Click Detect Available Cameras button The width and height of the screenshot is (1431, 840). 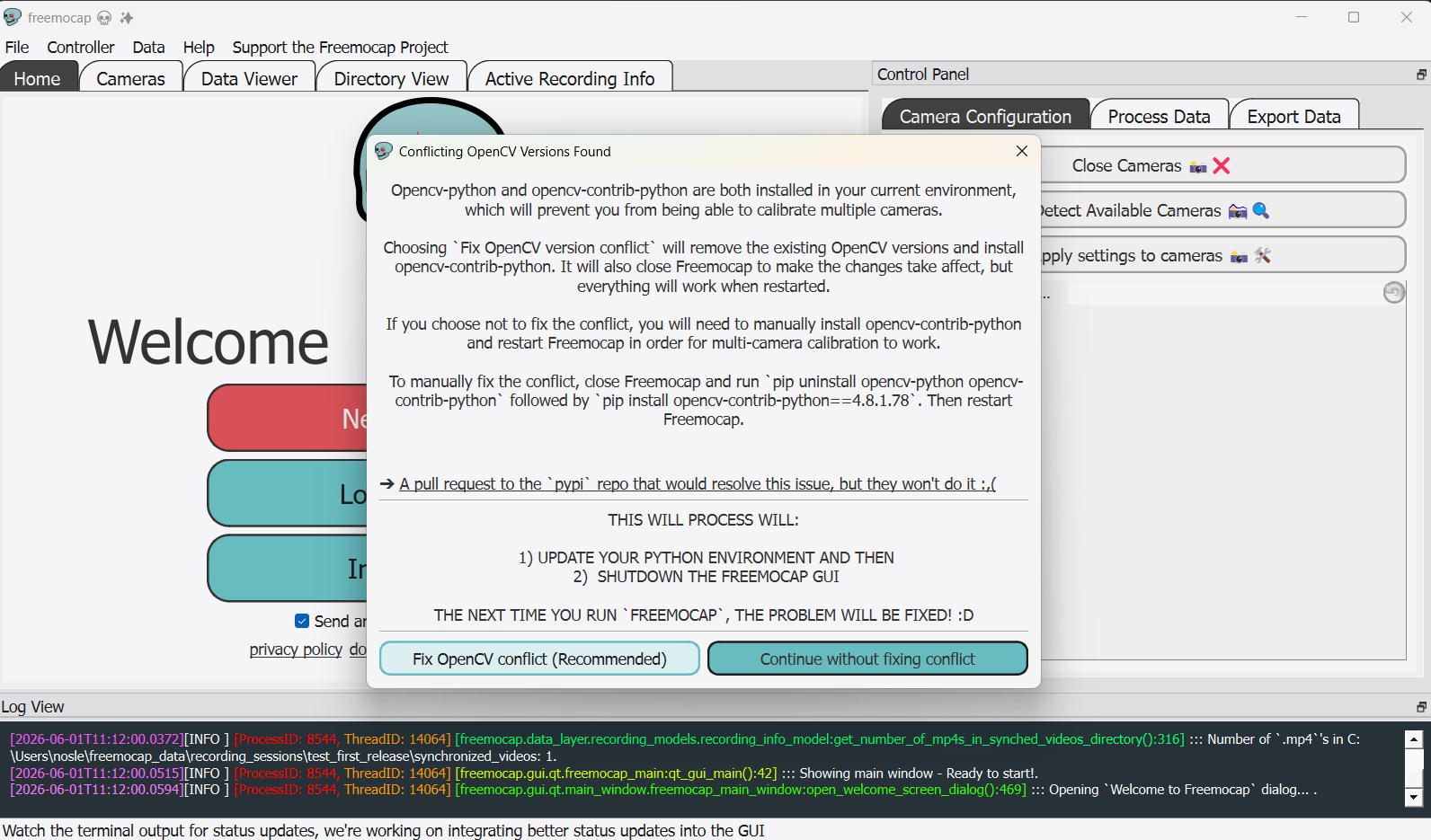pos(1222,210)
